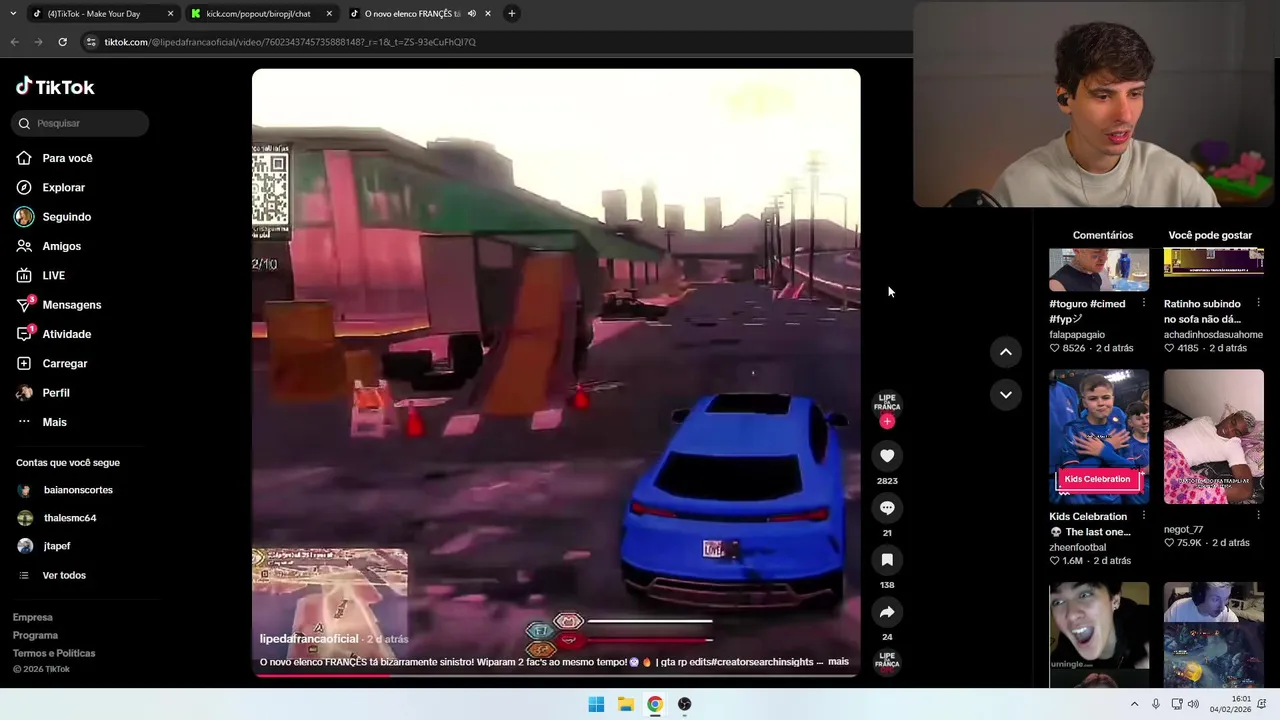Click the browser address bar URL
This screenshot has height=720, width=1280.
[290, 42]
